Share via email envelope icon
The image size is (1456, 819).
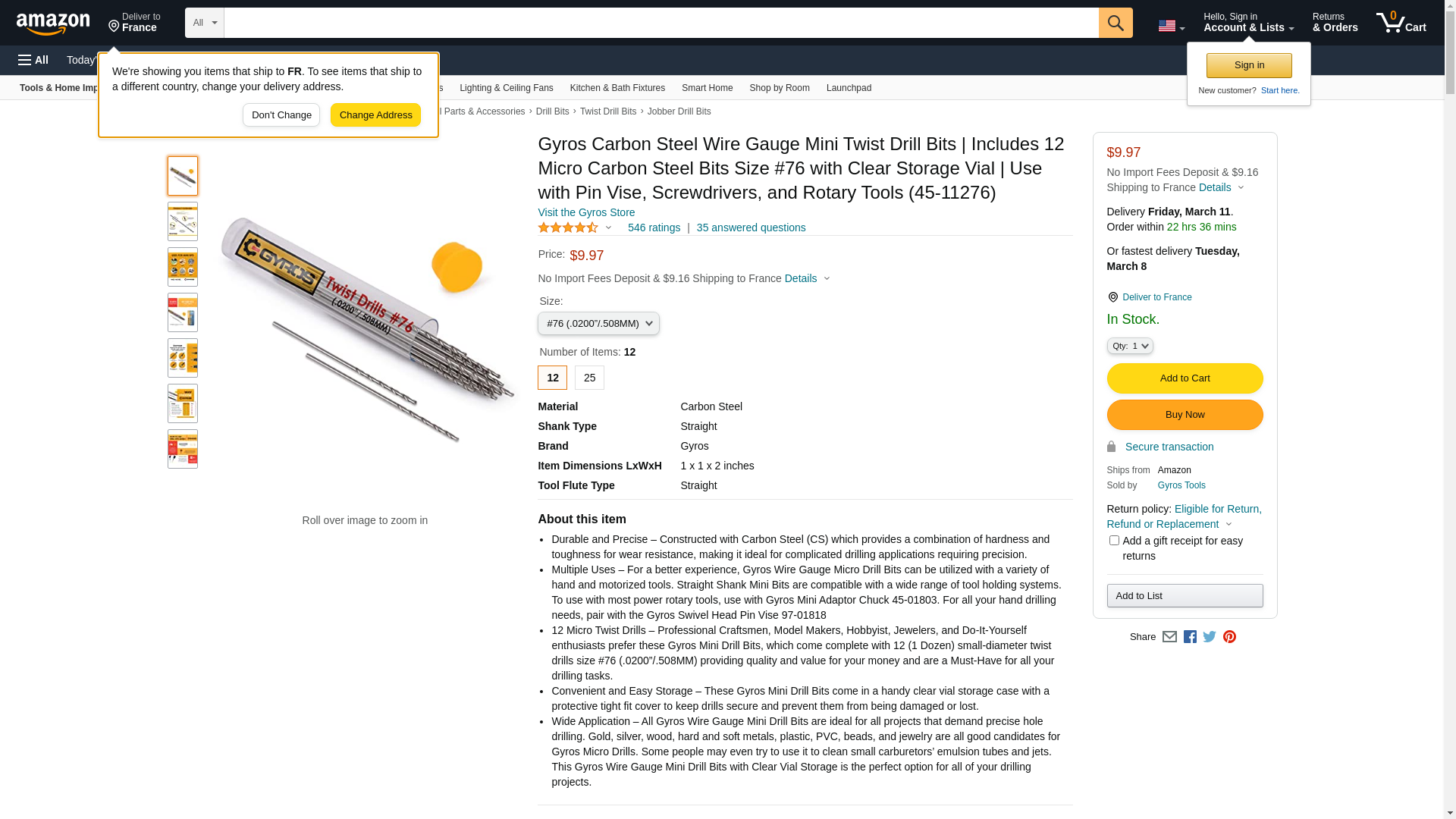pyautogui.click(x=1169, y=637)
